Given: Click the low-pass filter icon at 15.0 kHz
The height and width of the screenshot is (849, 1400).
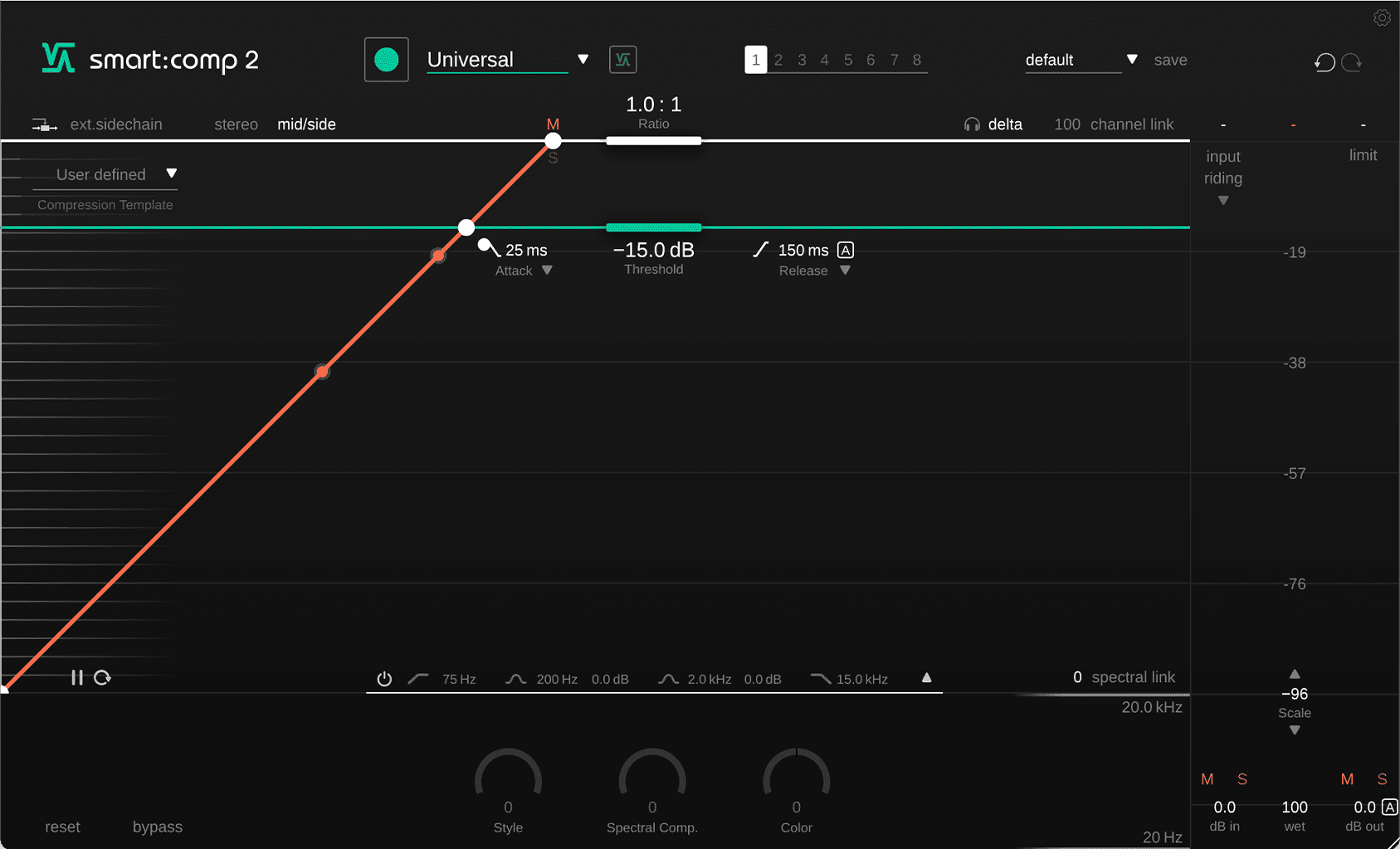Looking at the screenshot, I should pos(821,679).
